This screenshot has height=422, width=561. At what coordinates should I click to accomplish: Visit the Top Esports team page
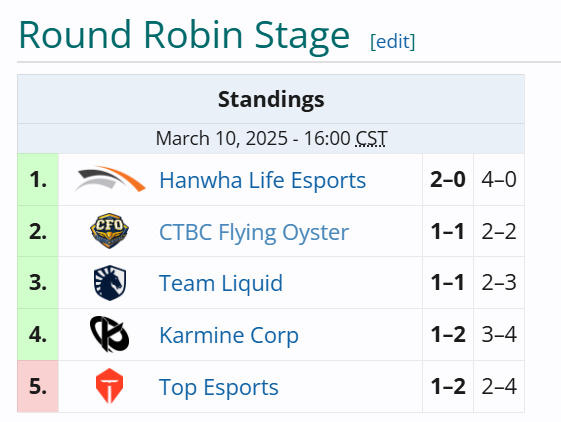pyautogui.click(x=219, y=387)
